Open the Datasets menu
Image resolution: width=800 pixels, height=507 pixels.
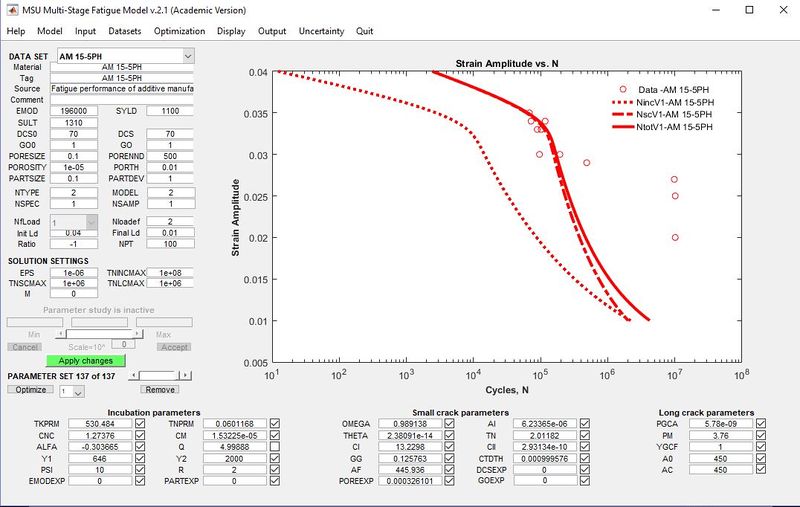click(x=125, y=31)
